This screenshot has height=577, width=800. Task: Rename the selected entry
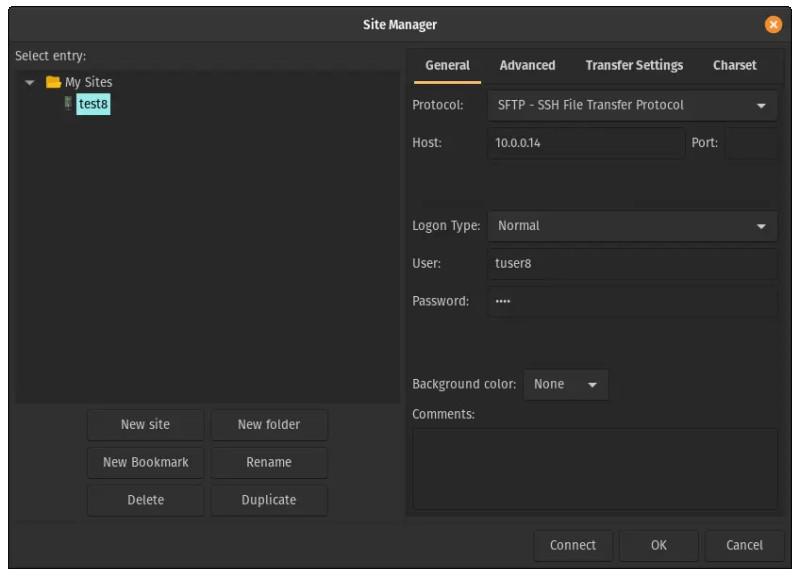268,462
